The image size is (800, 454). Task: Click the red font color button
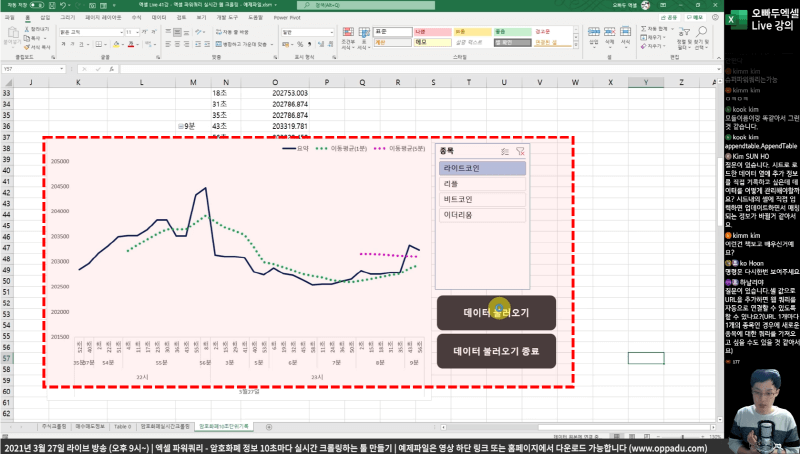(131, 44)
